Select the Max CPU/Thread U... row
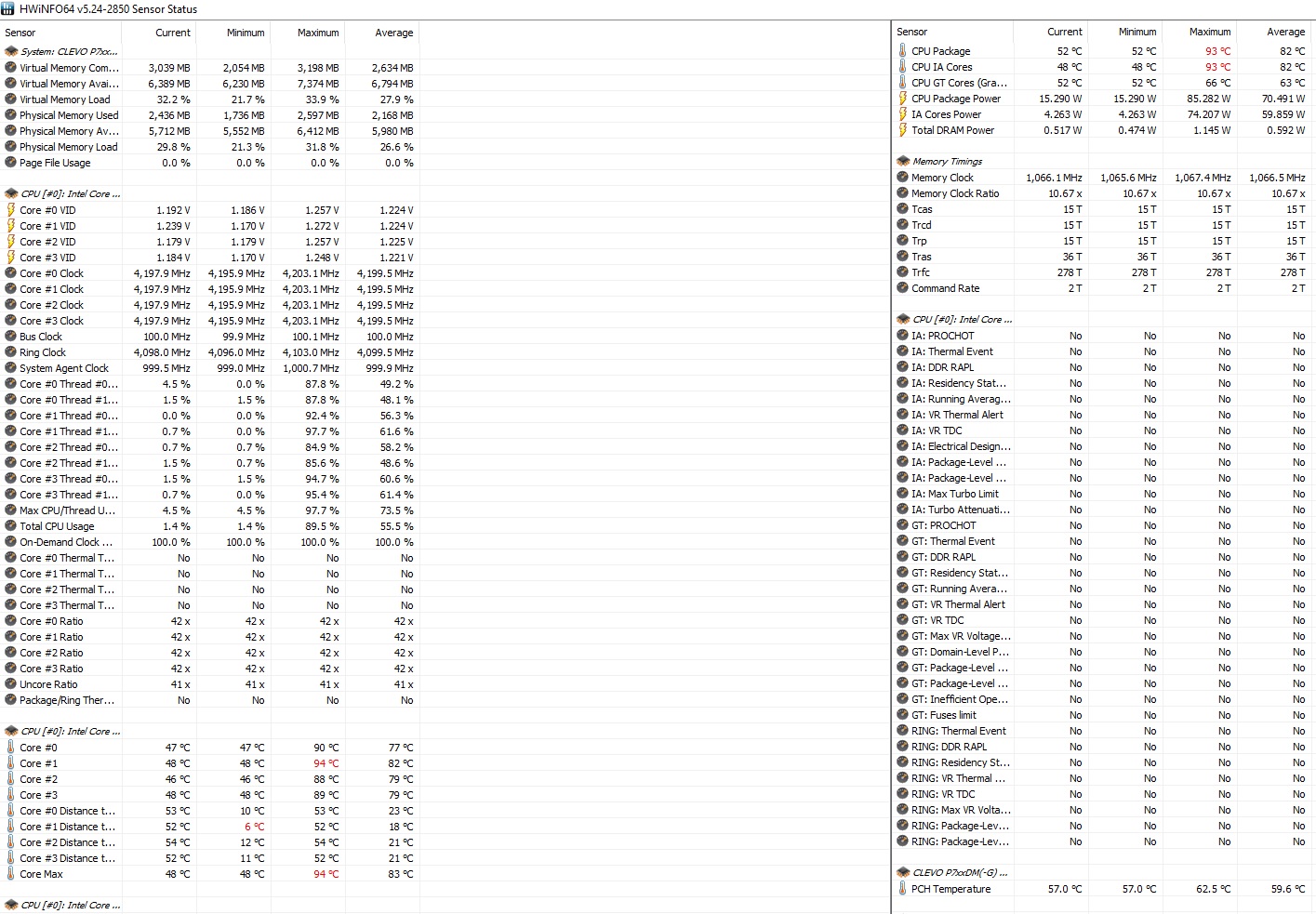1316x914 pixels. (210, 510)
